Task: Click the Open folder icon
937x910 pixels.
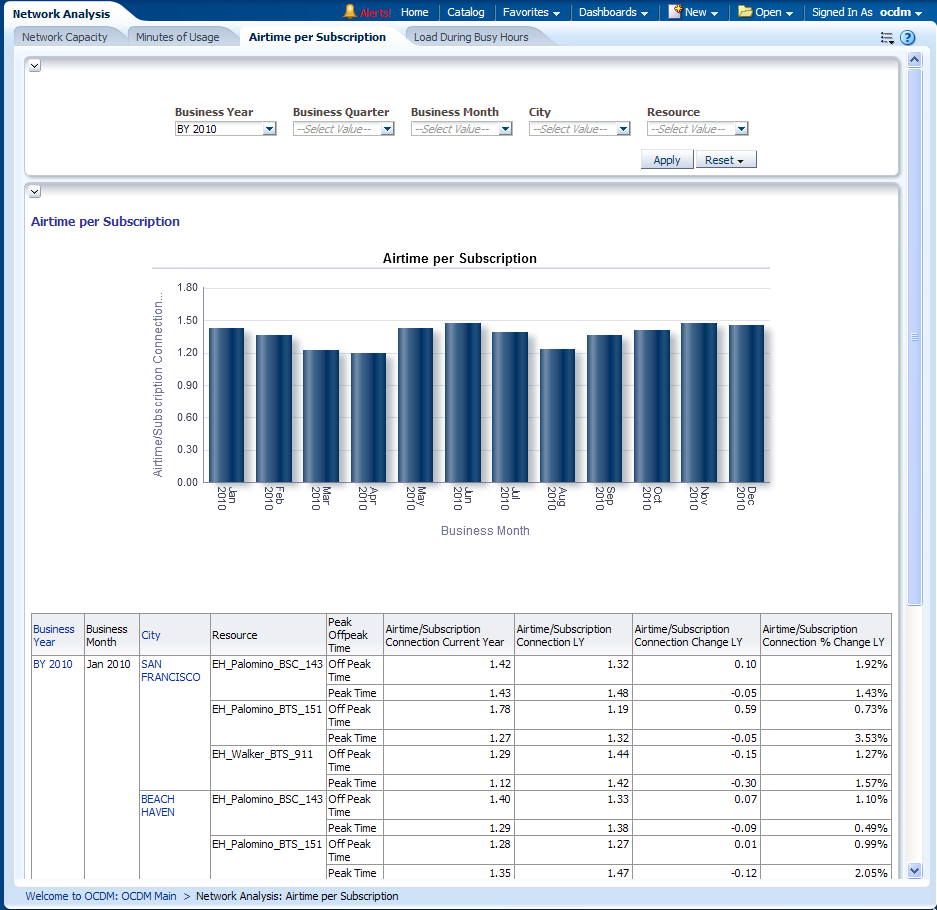Action: pos(745,12)
